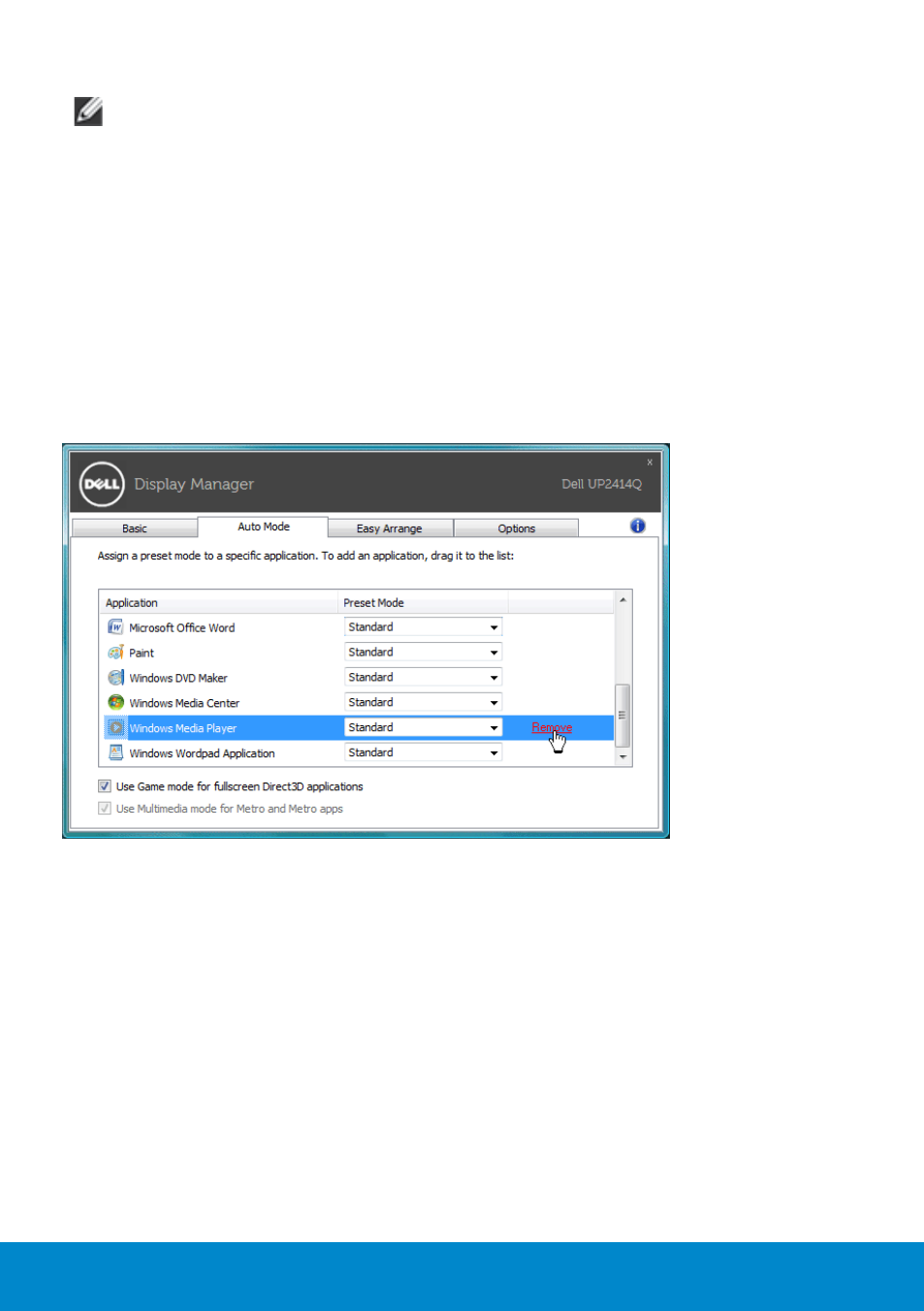Viewport: 924px width, 1311px height.
Task: Expand preset dropdown for Windows Media Player
Action: pyautogui.click(x=423, y=728)
